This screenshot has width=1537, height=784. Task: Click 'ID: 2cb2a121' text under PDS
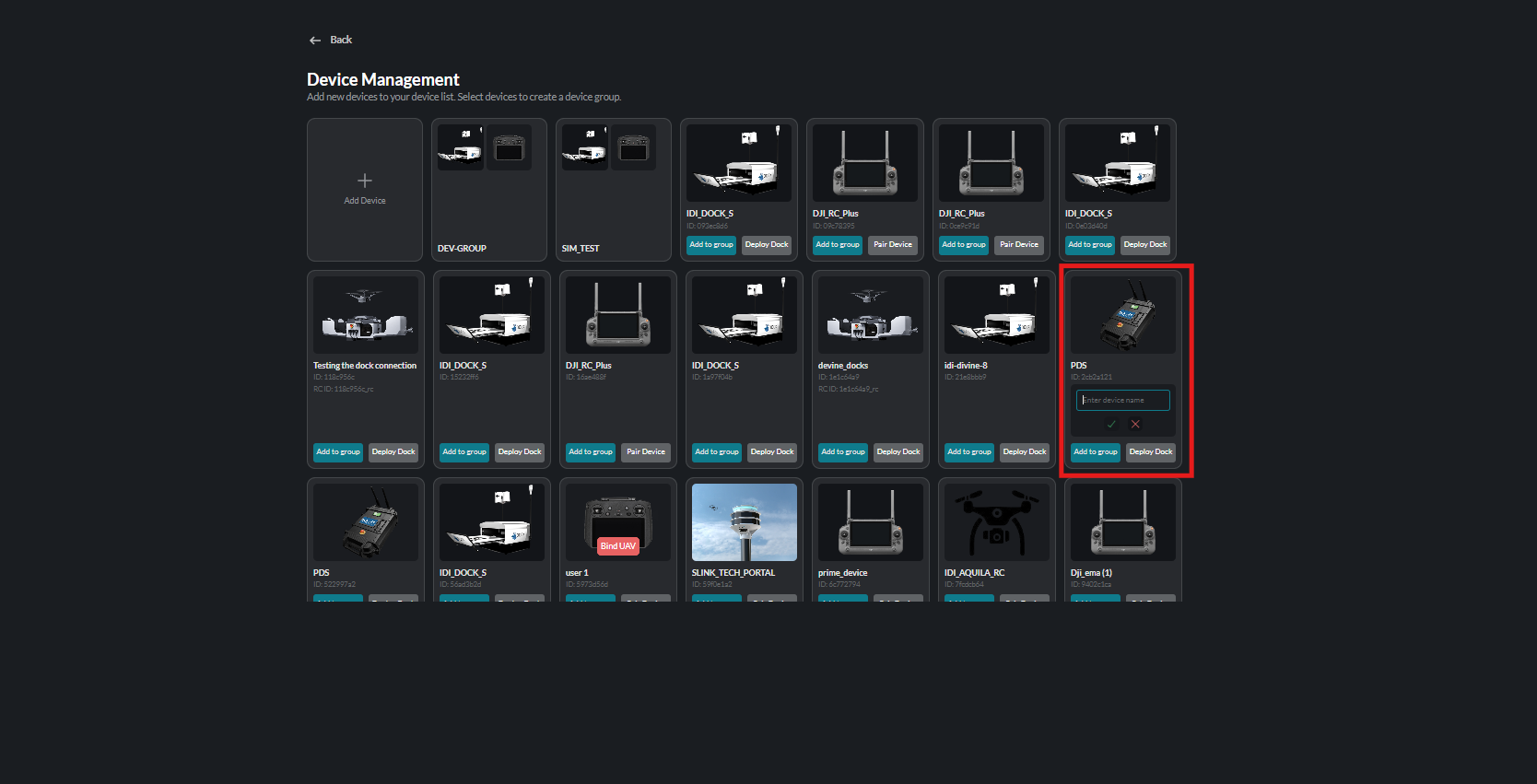click(x=1091, y=377)
